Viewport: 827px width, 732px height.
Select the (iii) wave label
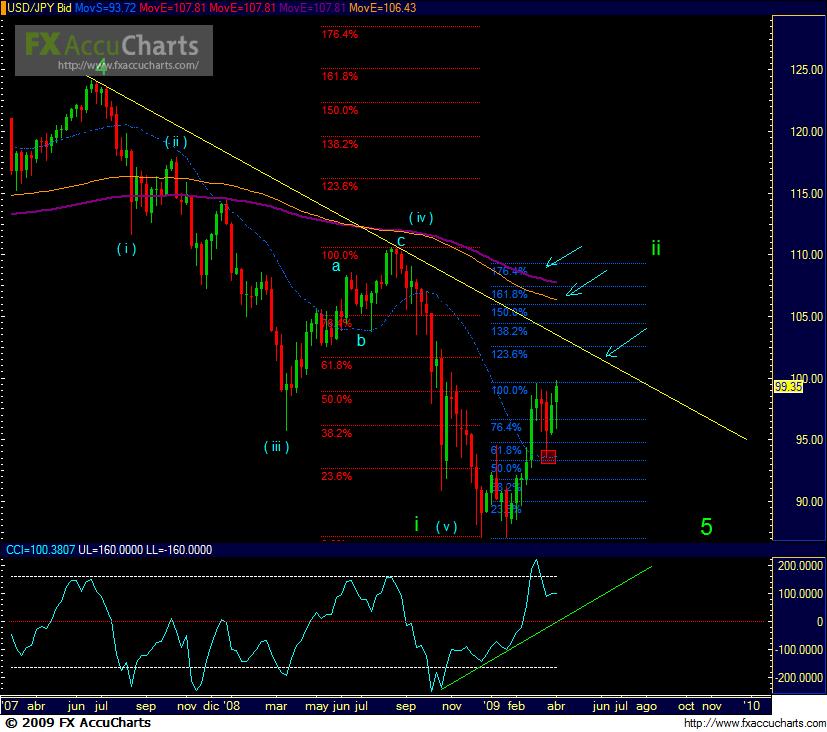tap(277, 446)
